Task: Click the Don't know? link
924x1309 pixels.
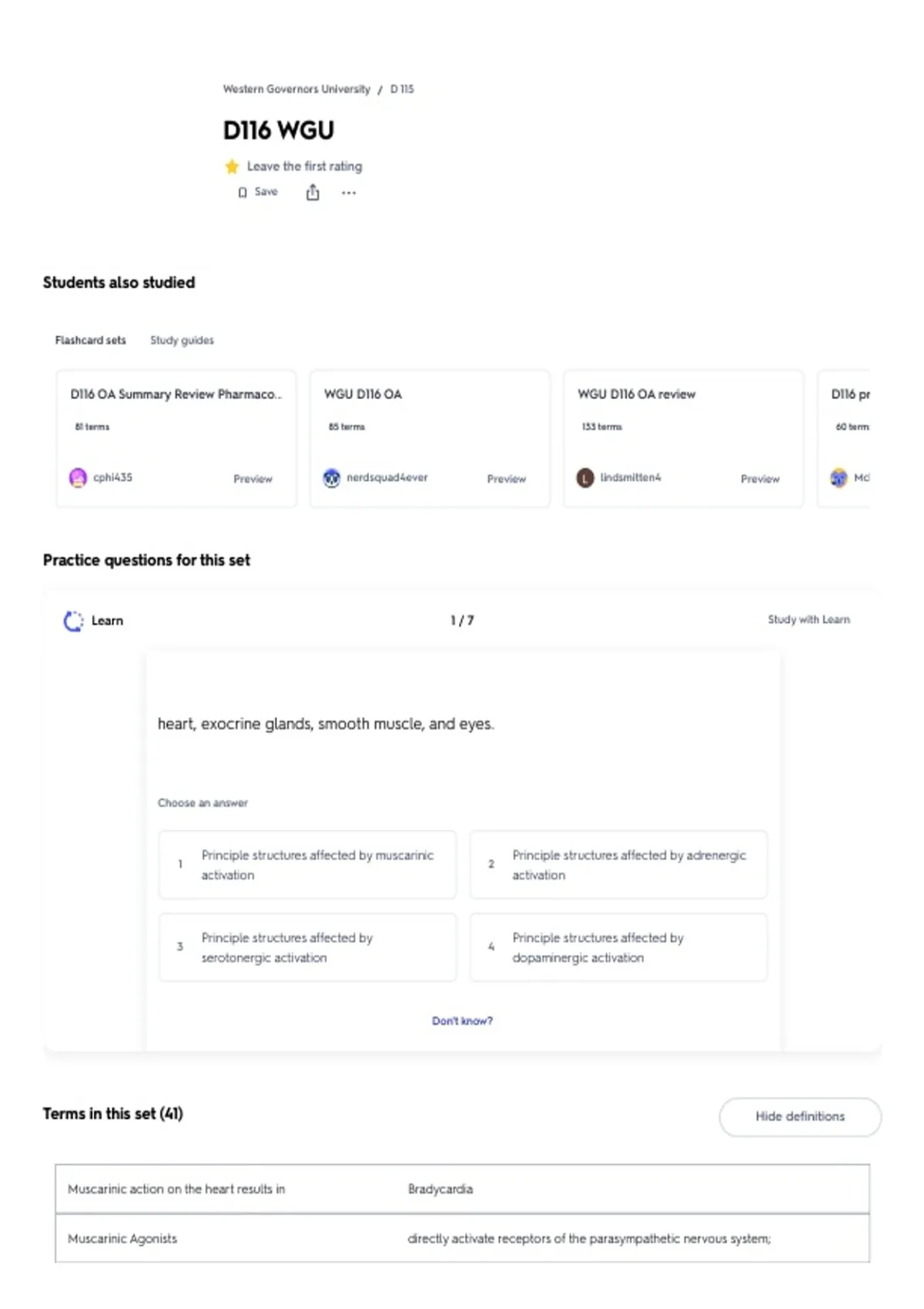Action: click(x=462, y=1021)
